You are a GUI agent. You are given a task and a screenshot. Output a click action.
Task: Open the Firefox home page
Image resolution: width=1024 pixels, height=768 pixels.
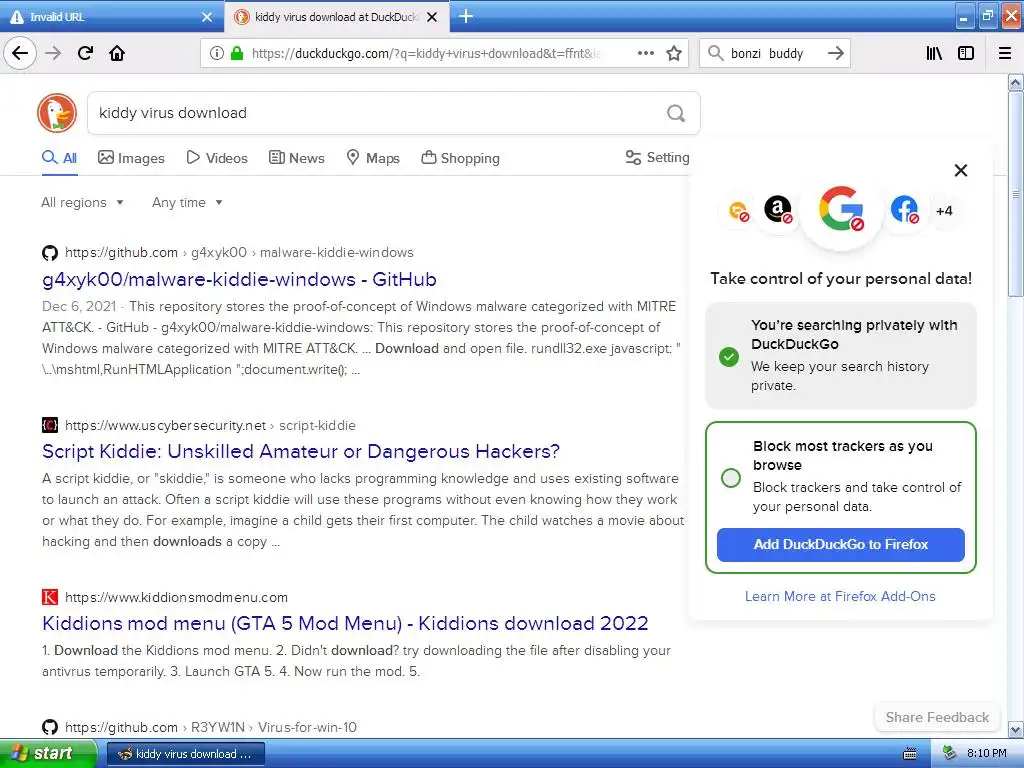(117, 53)
